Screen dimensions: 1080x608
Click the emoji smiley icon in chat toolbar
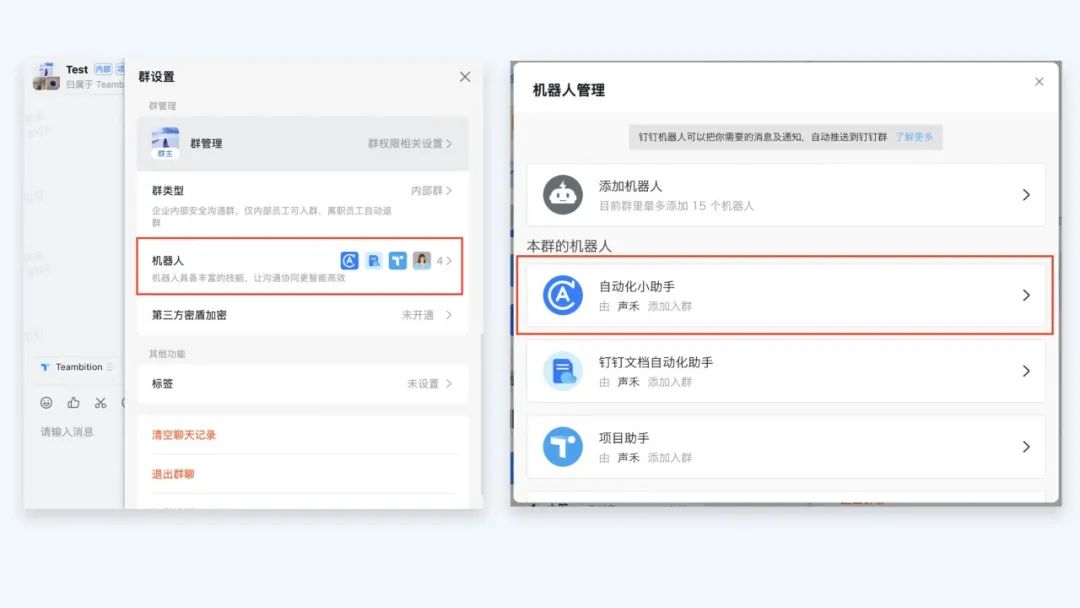pyautogui.click(x=46, y=403)
